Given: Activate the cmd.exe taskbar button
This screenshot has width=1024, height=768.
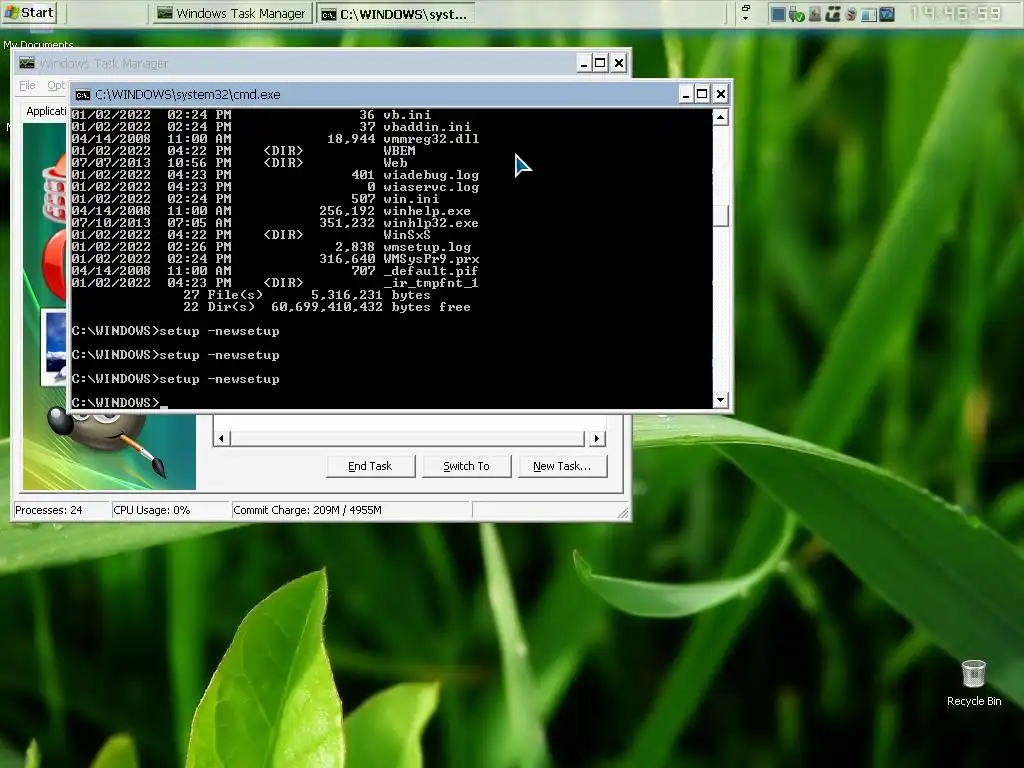Looking at the screenshot, I should (395, 14).
